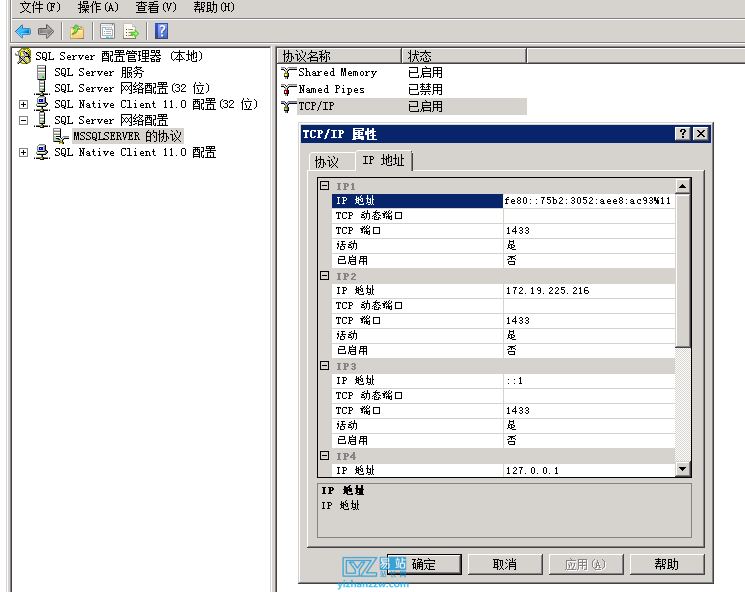Click IP3 address value ::1
Viewport: 745px width, 592px height.
589,380
